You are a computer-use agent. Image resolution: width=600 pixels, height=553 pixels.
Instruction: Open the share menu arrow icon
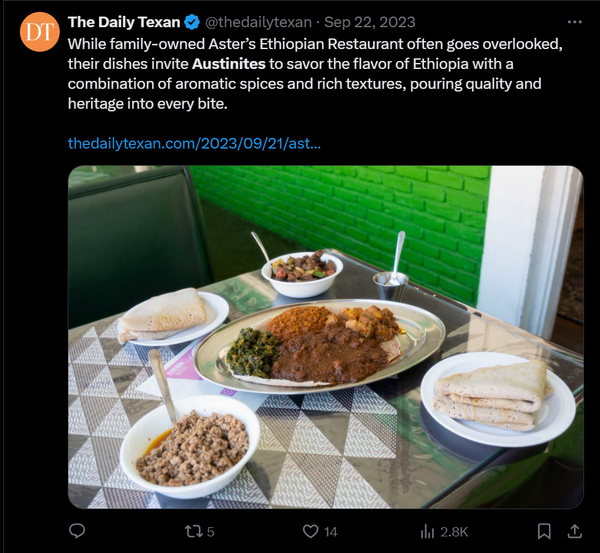click(x=575, y=531)
